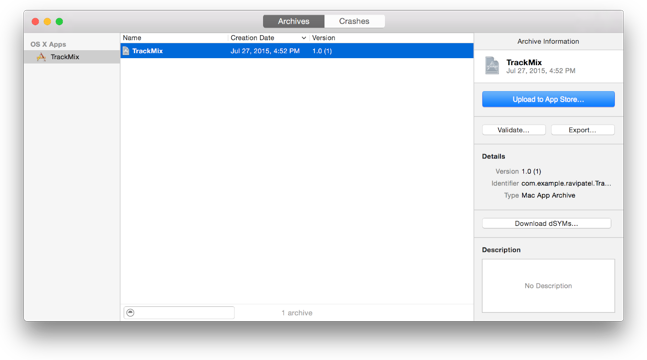Click the Mac App Archive type value
647x360 pixels.
click(548, 195)
